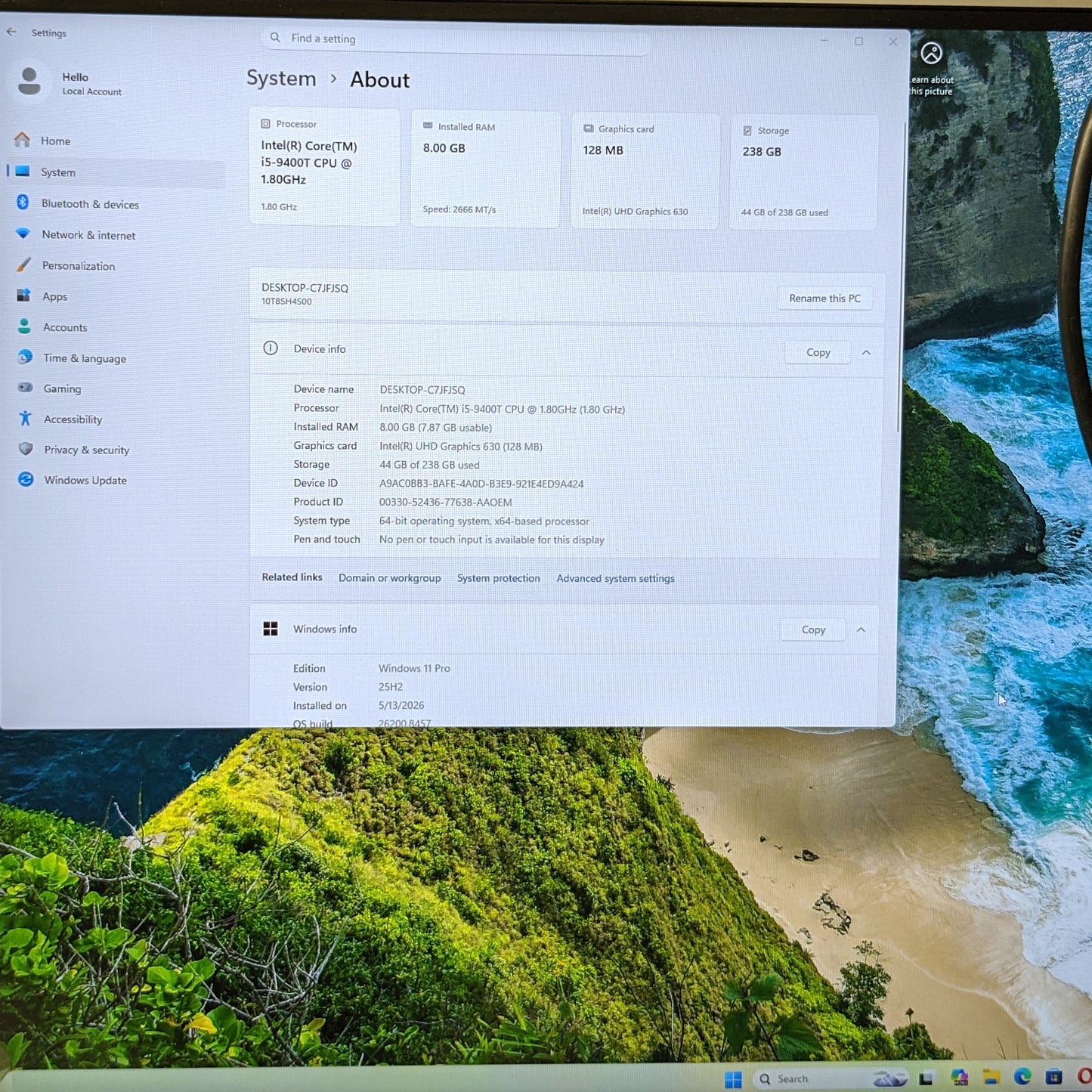Click the DESKTOP-C7JFJSQ device name value
The image size is (1092, 1092).
(x=422, y=390)
